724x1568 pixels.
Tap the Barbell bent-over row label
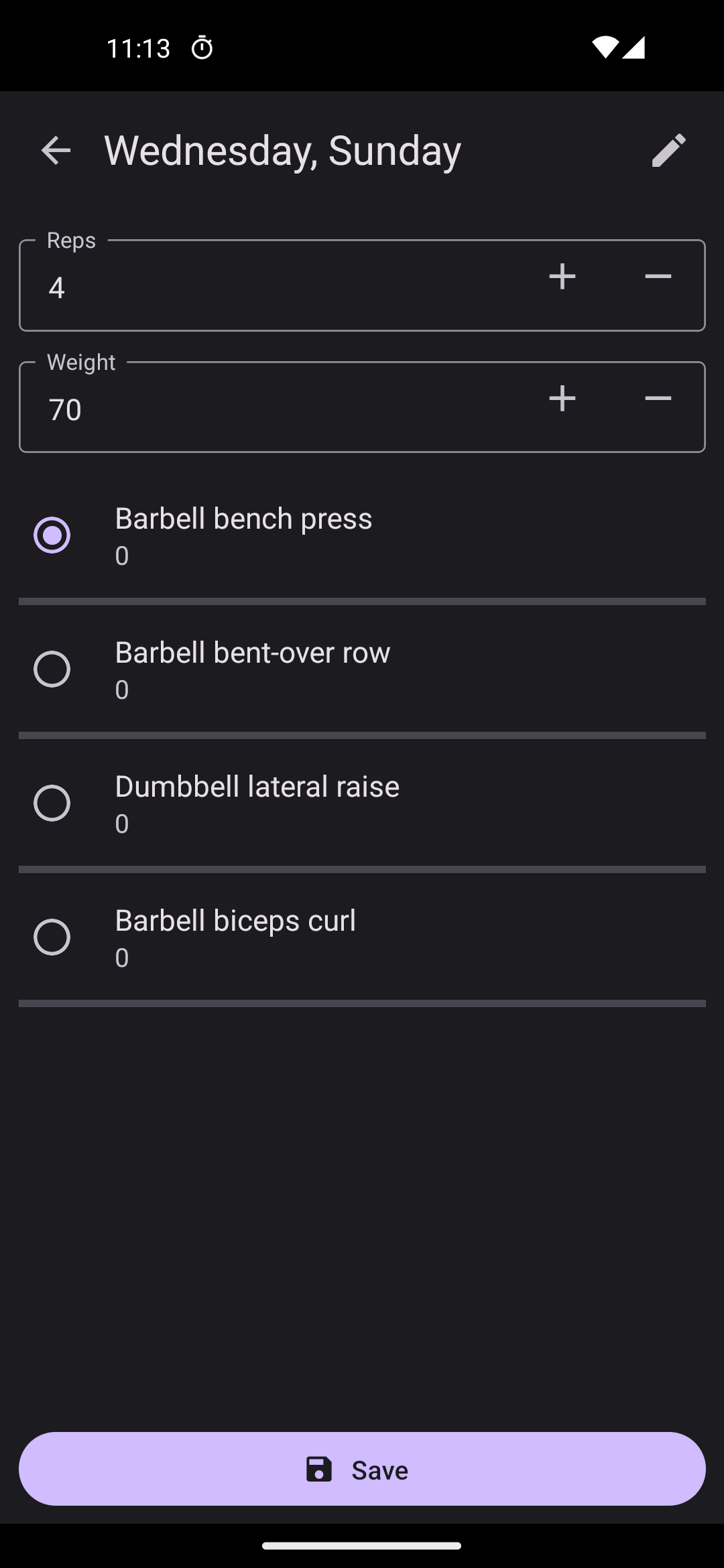coord(252,653)
